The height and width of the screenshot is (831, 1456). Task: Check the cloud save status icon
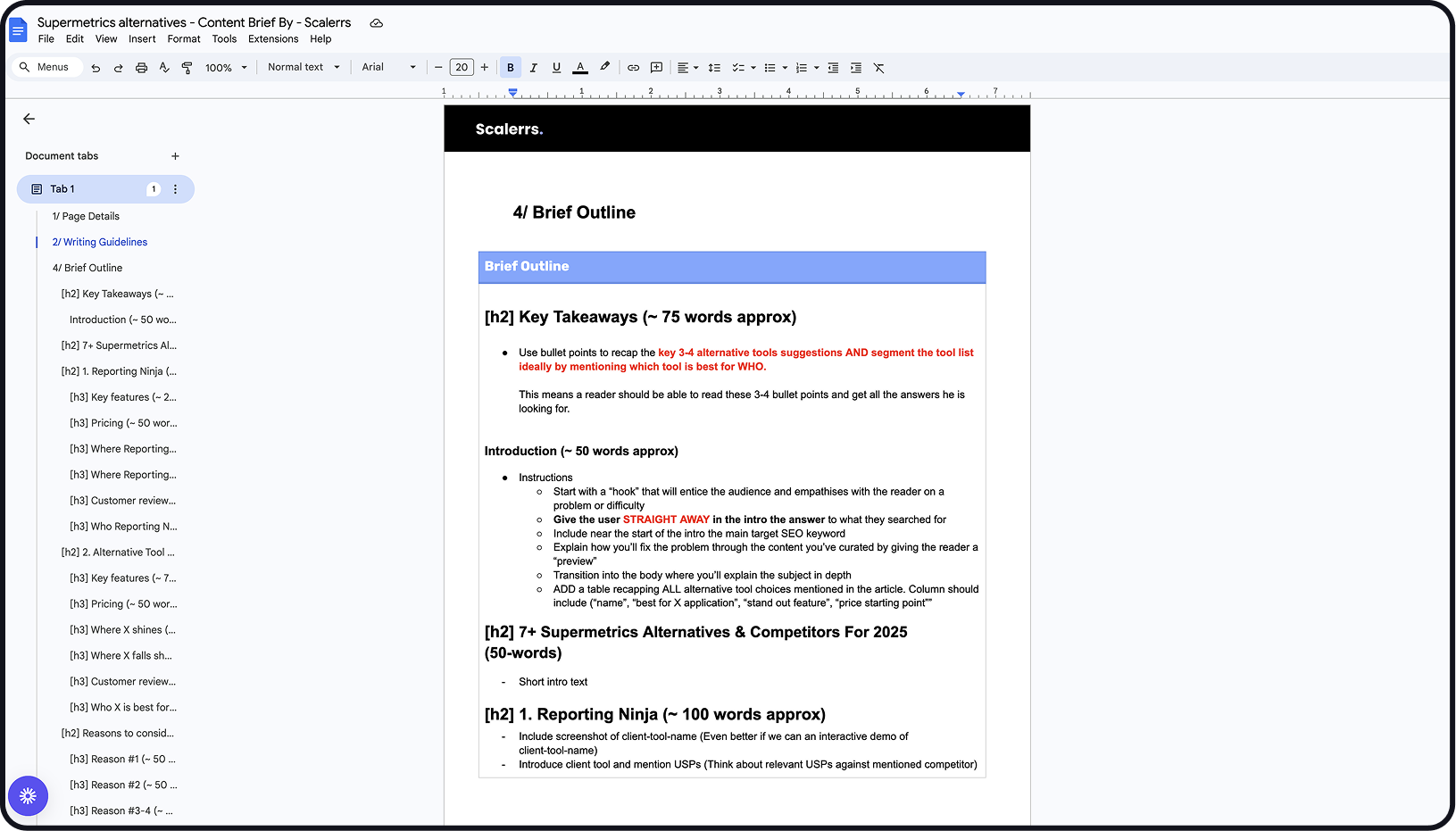click(x=377, y=23)
